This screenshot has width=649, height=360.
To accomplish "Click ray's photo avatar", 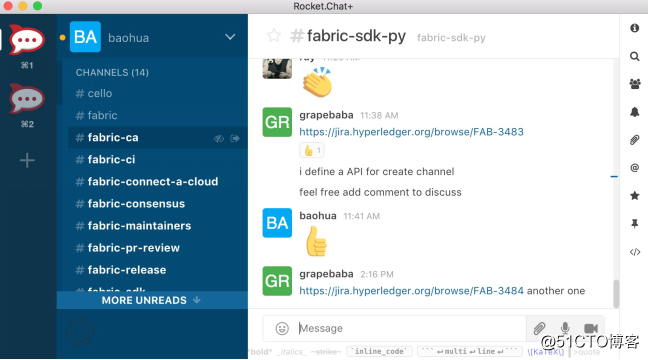I will (277, 69).
